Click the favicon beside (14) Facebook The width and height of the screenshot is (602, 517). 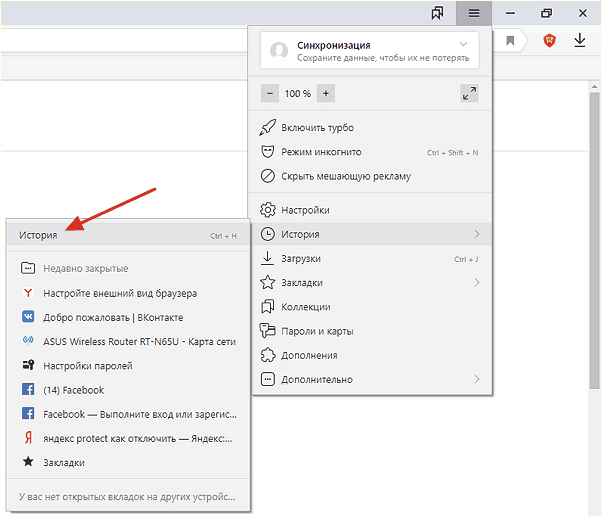pos(28,389)
